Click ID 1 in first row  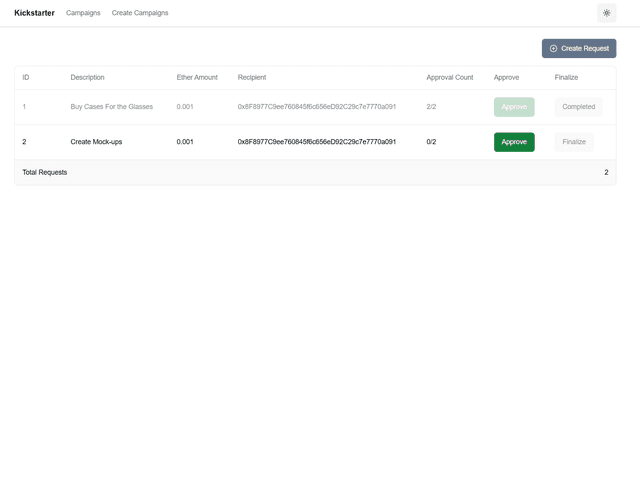tap(24, 107)
